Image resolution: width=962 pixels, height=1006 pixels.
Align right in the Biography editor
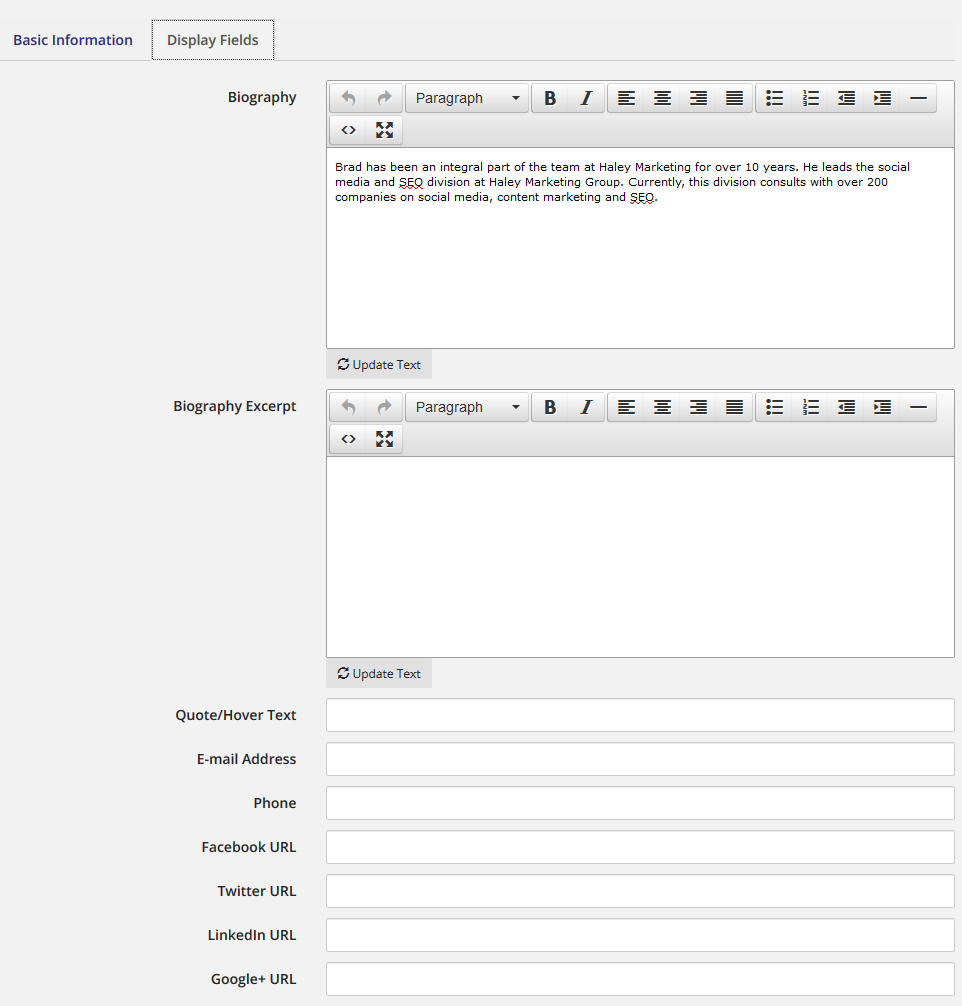pos(698,98)
